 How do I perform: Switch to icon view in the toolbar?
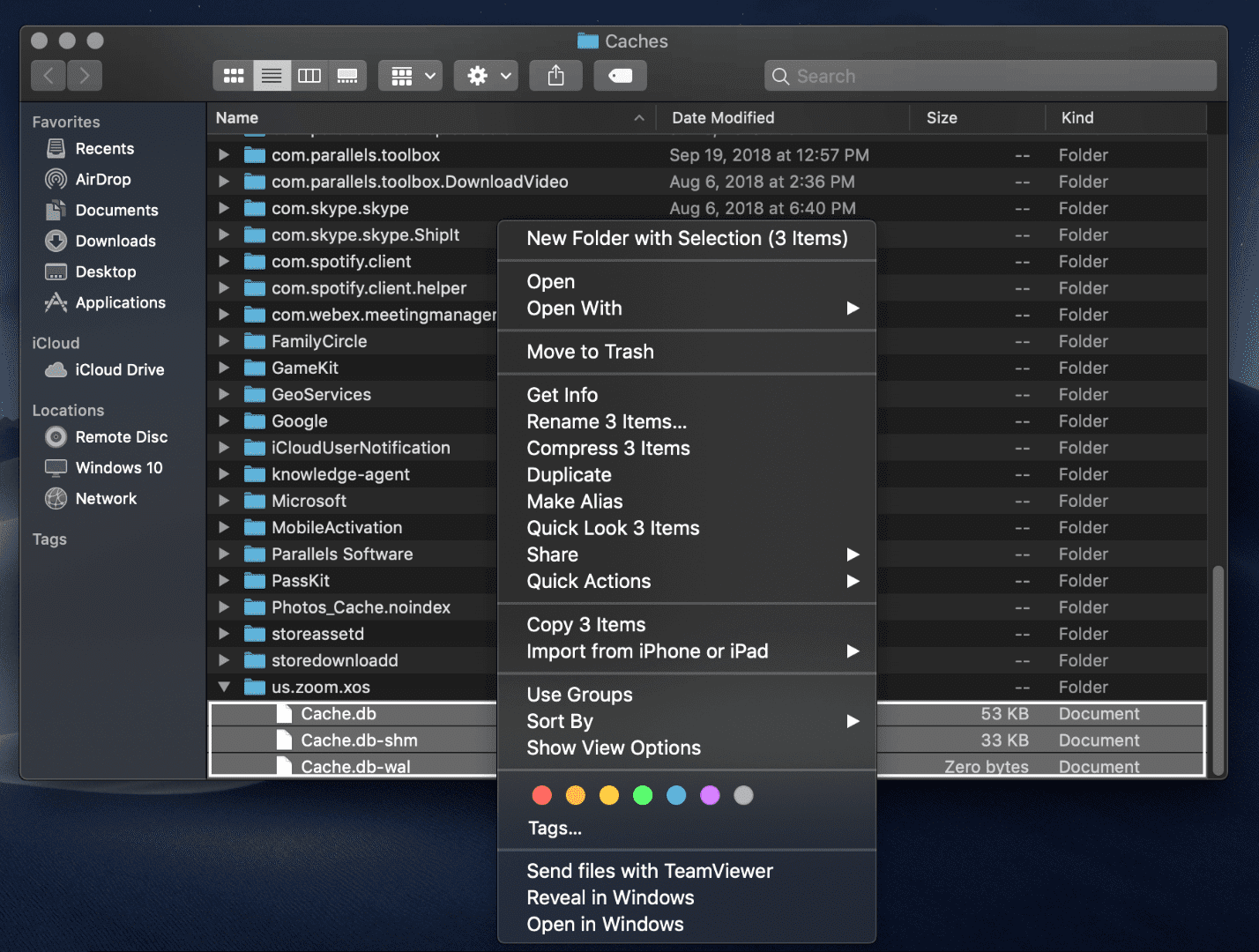coord(233,76)
